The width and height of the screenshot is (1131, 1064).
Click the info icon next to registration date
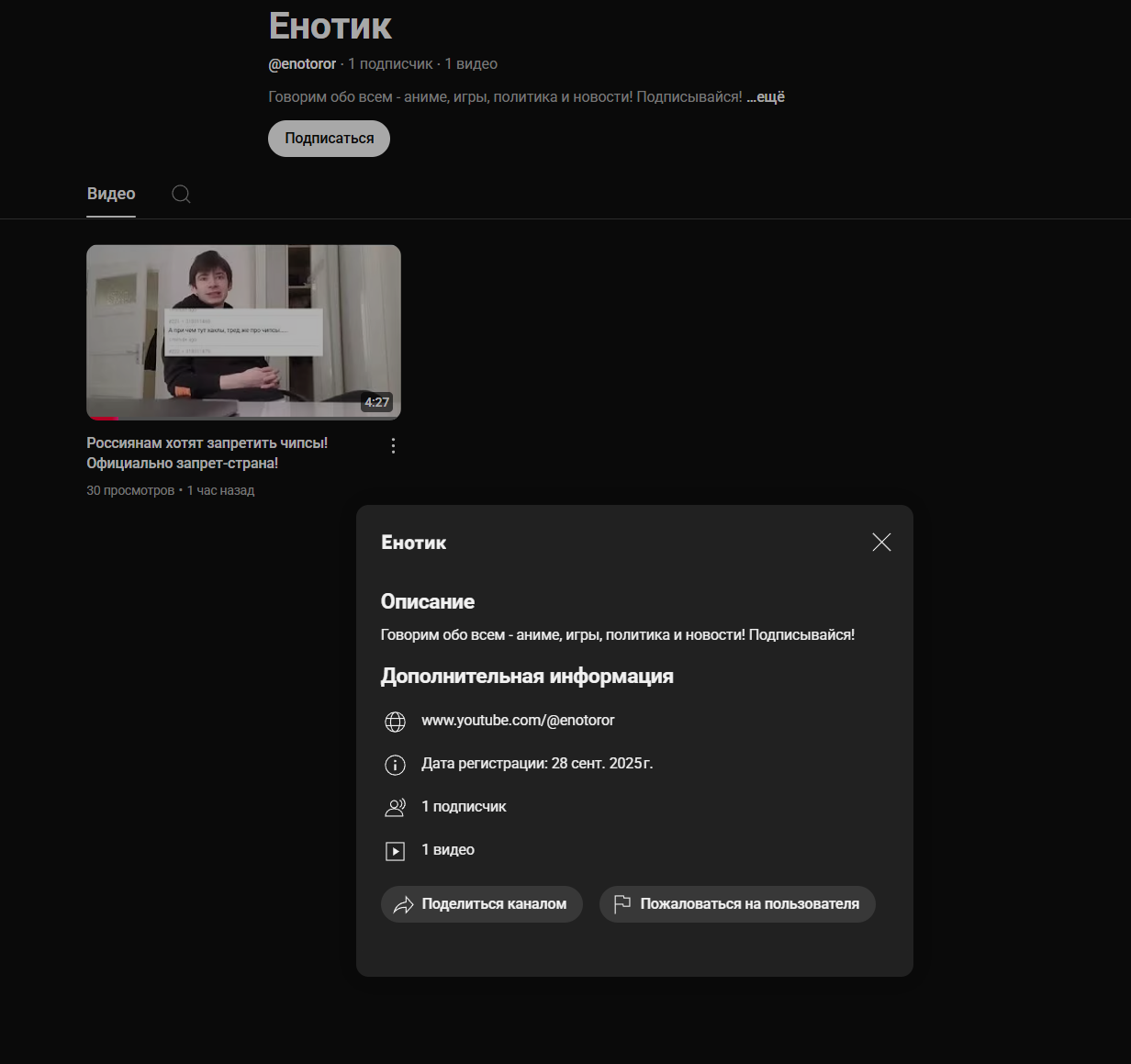pos(395,765)
